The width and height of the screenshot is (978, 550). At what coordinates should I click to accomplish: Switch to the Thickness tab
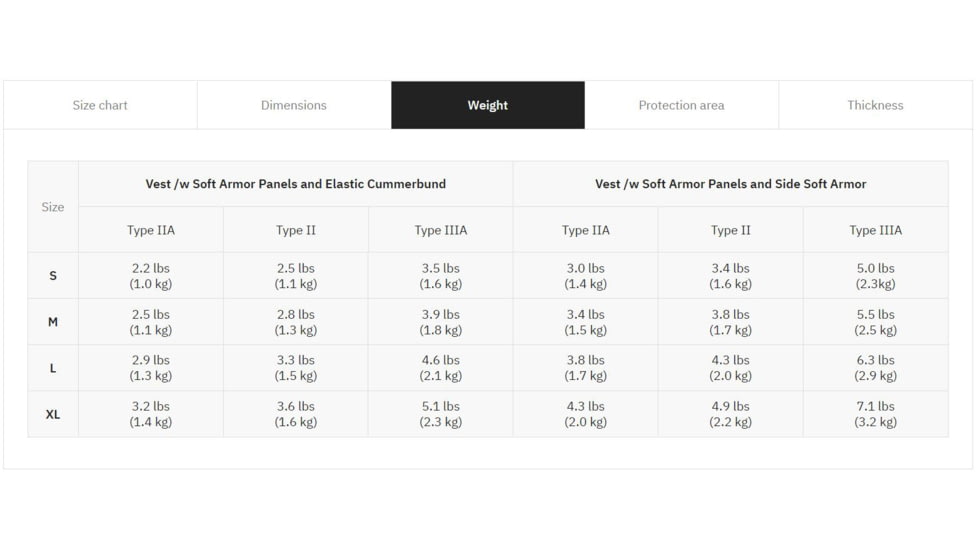pos(875,105)
